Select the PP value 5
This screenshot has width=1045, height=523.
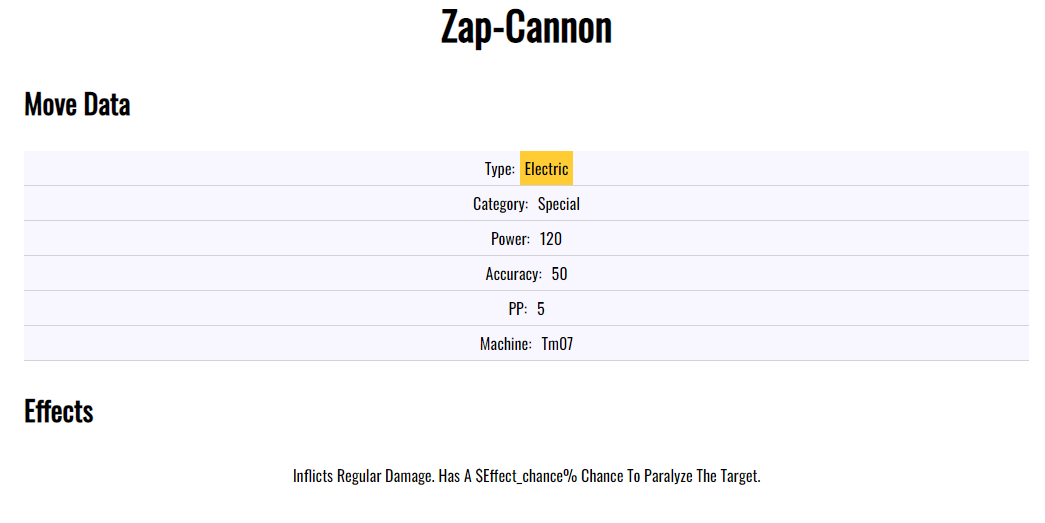coord(541,309)
